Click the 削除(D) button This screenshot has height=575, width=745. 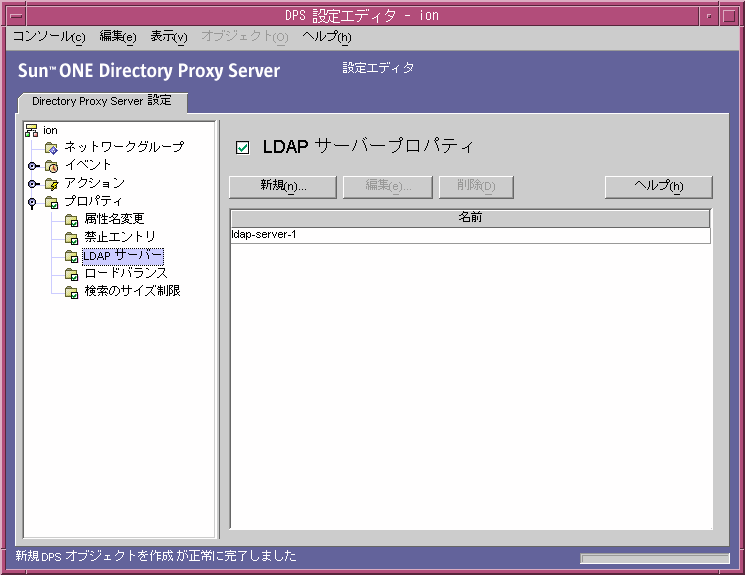(476, 187)
